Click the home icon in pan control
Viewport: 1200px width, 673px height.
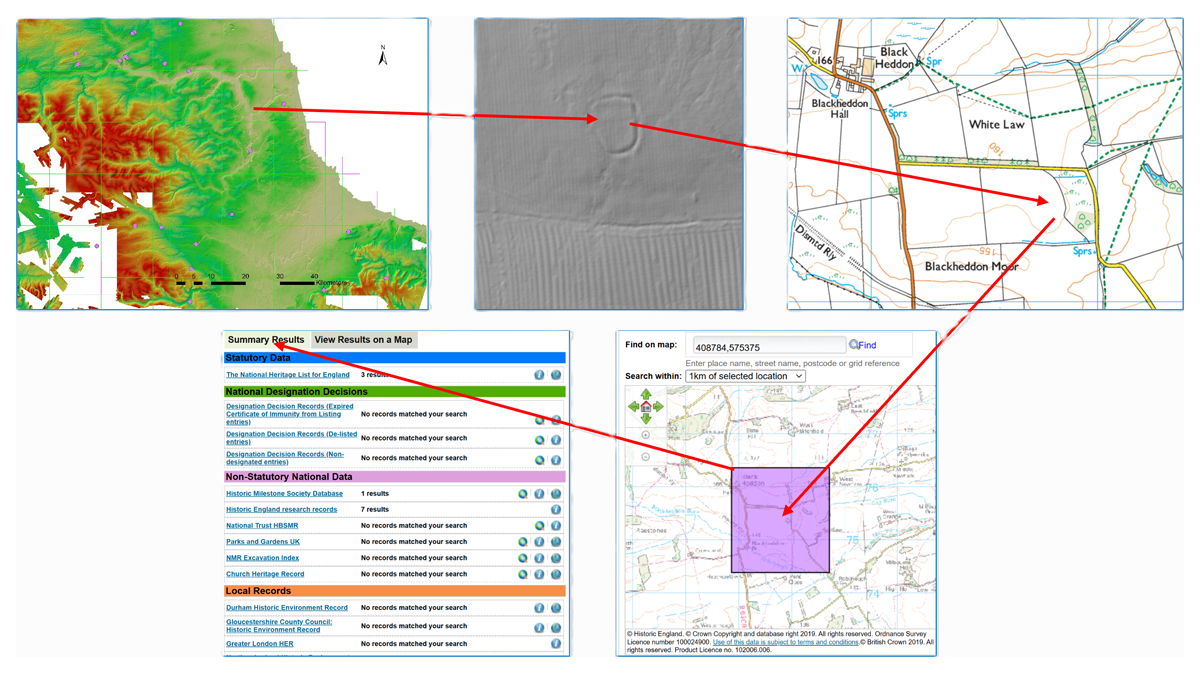coord(646,407)
